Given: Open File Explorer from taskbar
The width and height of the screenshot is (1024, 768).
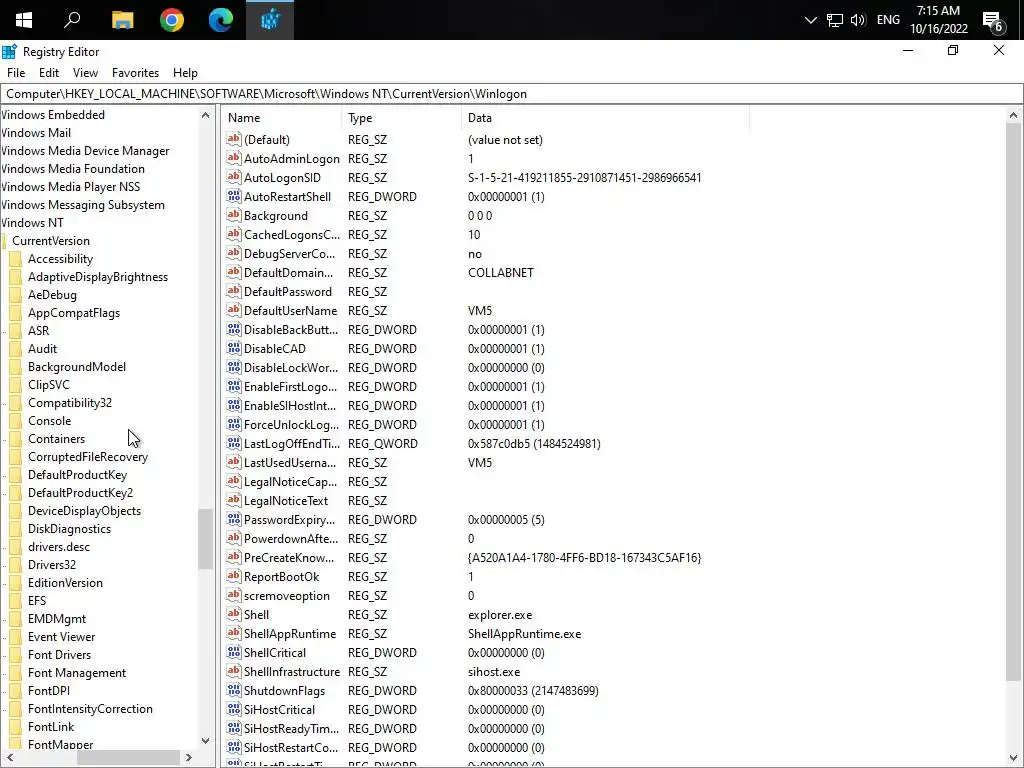Looking at the screenshot, I should [122, 20].
